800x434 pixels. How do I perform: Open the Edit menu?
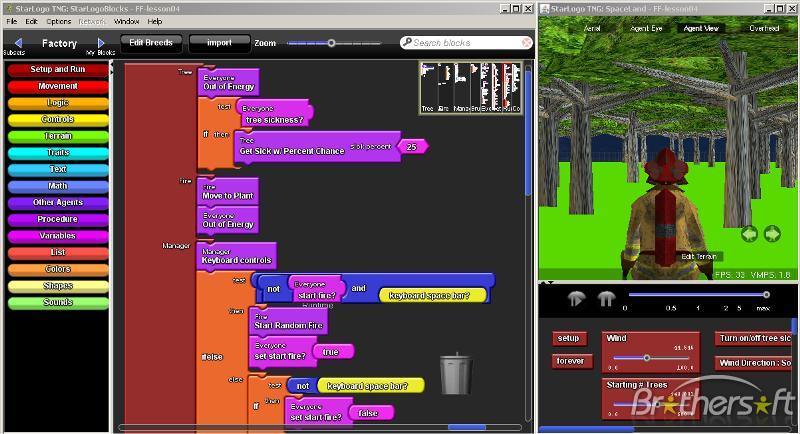pos(31,21)
